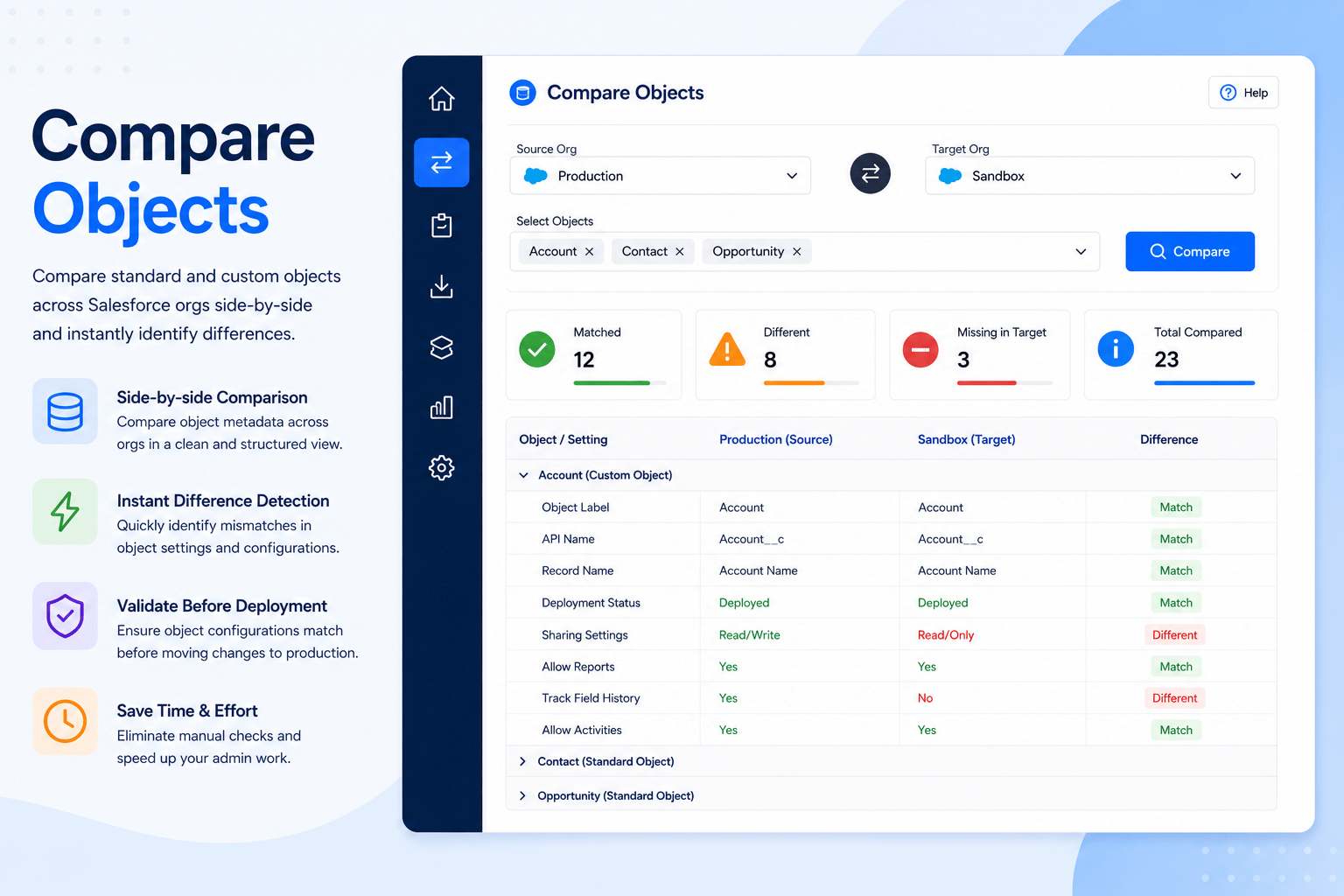Click the red minus icon on Missing in Target
Screen dimensions: 1344x896
click(x=920, y=350)
